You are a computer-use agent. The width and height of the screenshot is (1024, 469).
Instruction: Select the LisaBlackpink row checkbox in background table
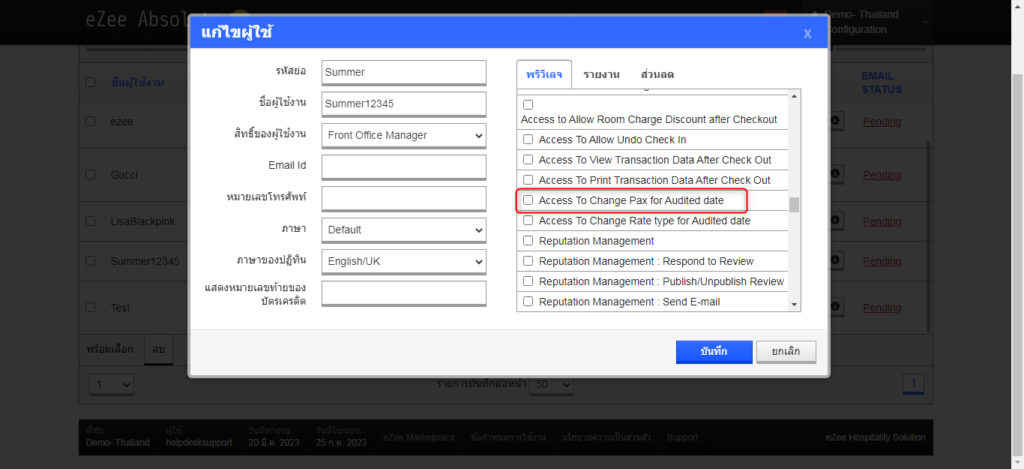[90, 221]
